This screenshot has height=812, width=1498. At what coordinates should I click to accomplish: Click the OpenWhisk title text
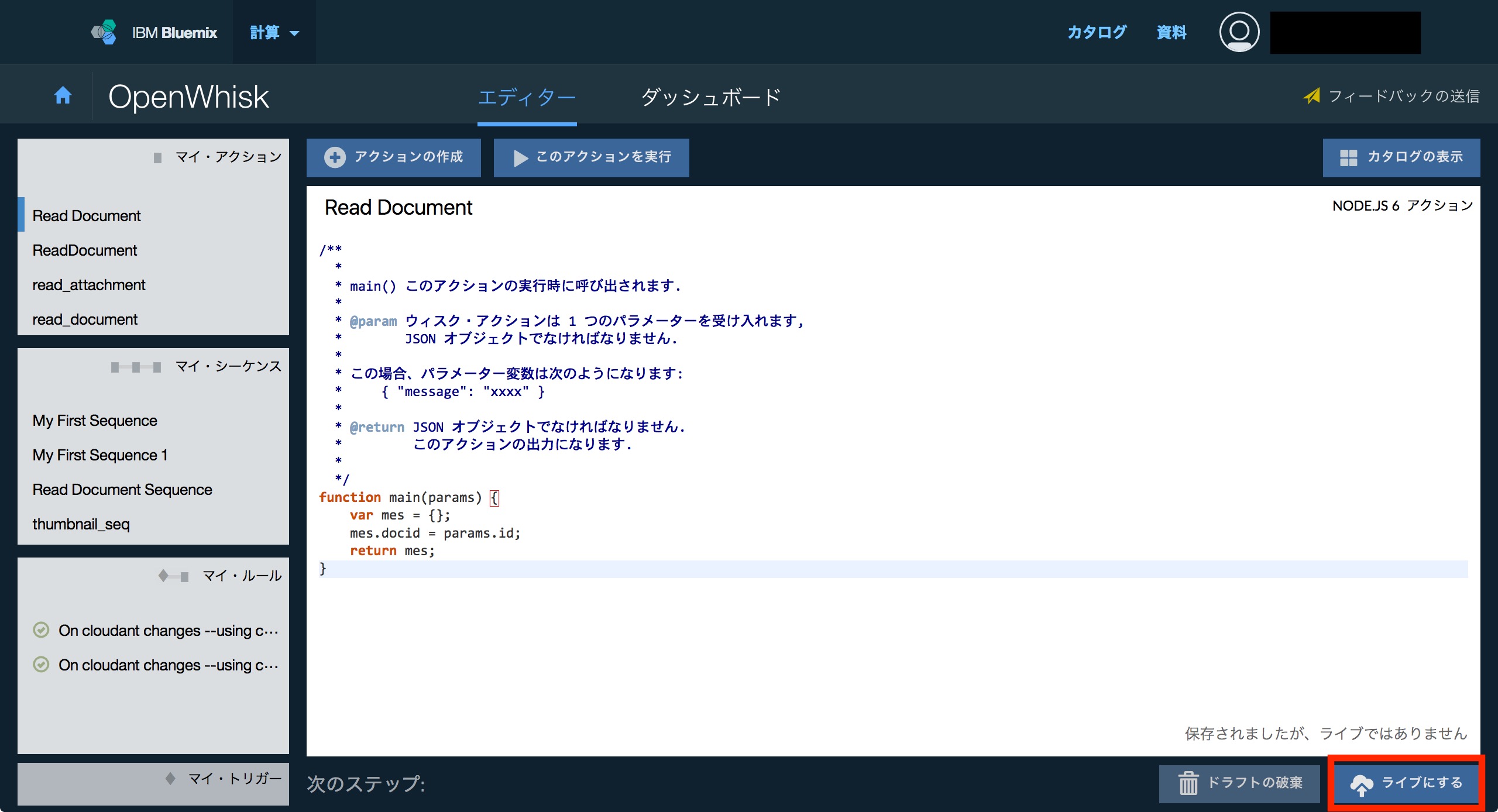tap(188, 97)
